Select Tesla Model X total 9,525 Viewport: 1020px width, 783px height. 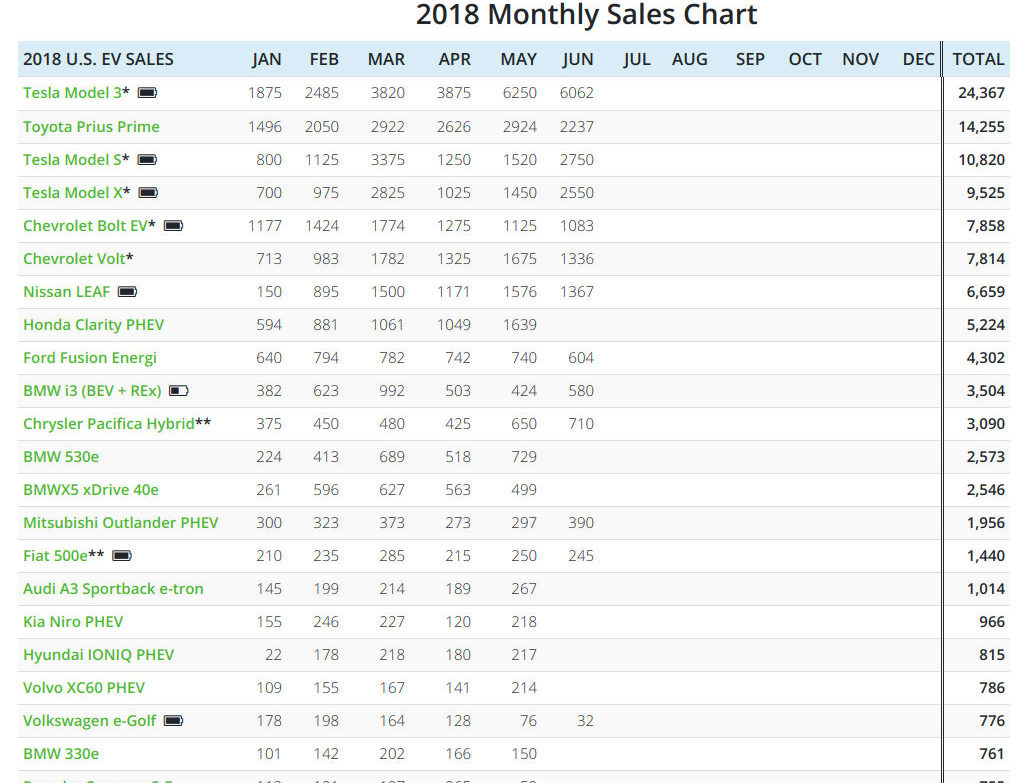pyautogui.click(x=986, y=192)
